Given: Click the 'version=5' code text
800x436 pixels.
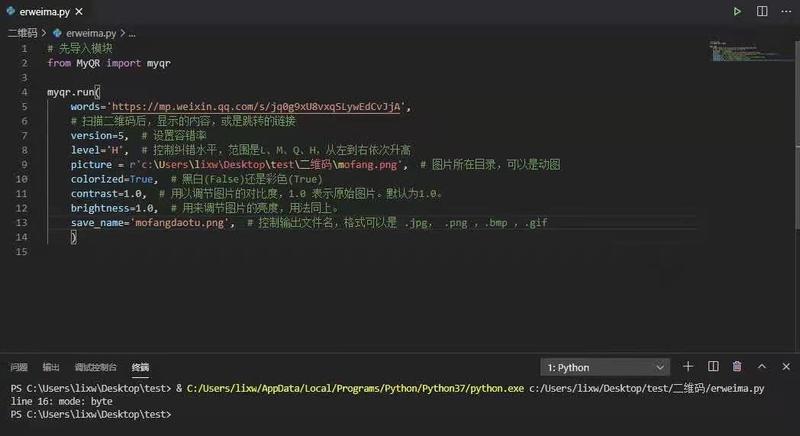Looking at the screenshot, I should [x=97, y=136].
